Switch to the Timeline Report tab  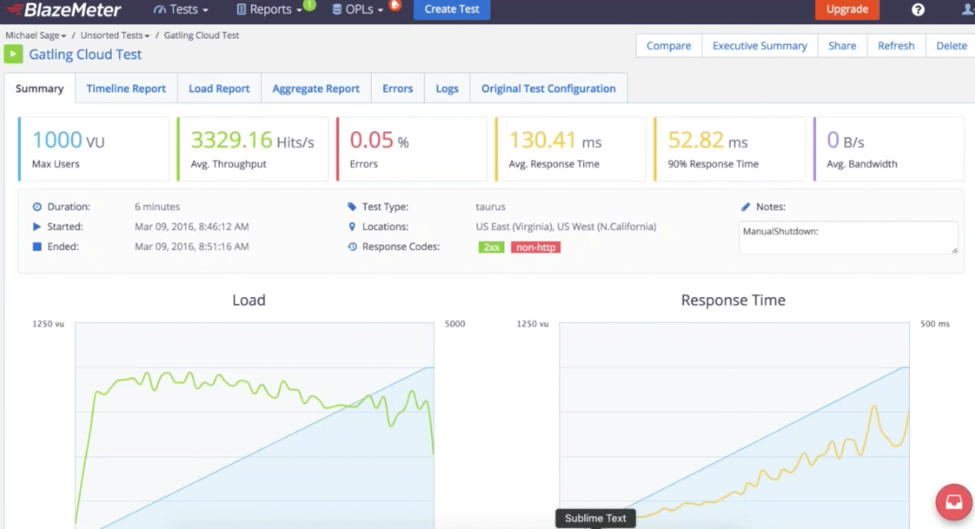click(x=126, y=88)
